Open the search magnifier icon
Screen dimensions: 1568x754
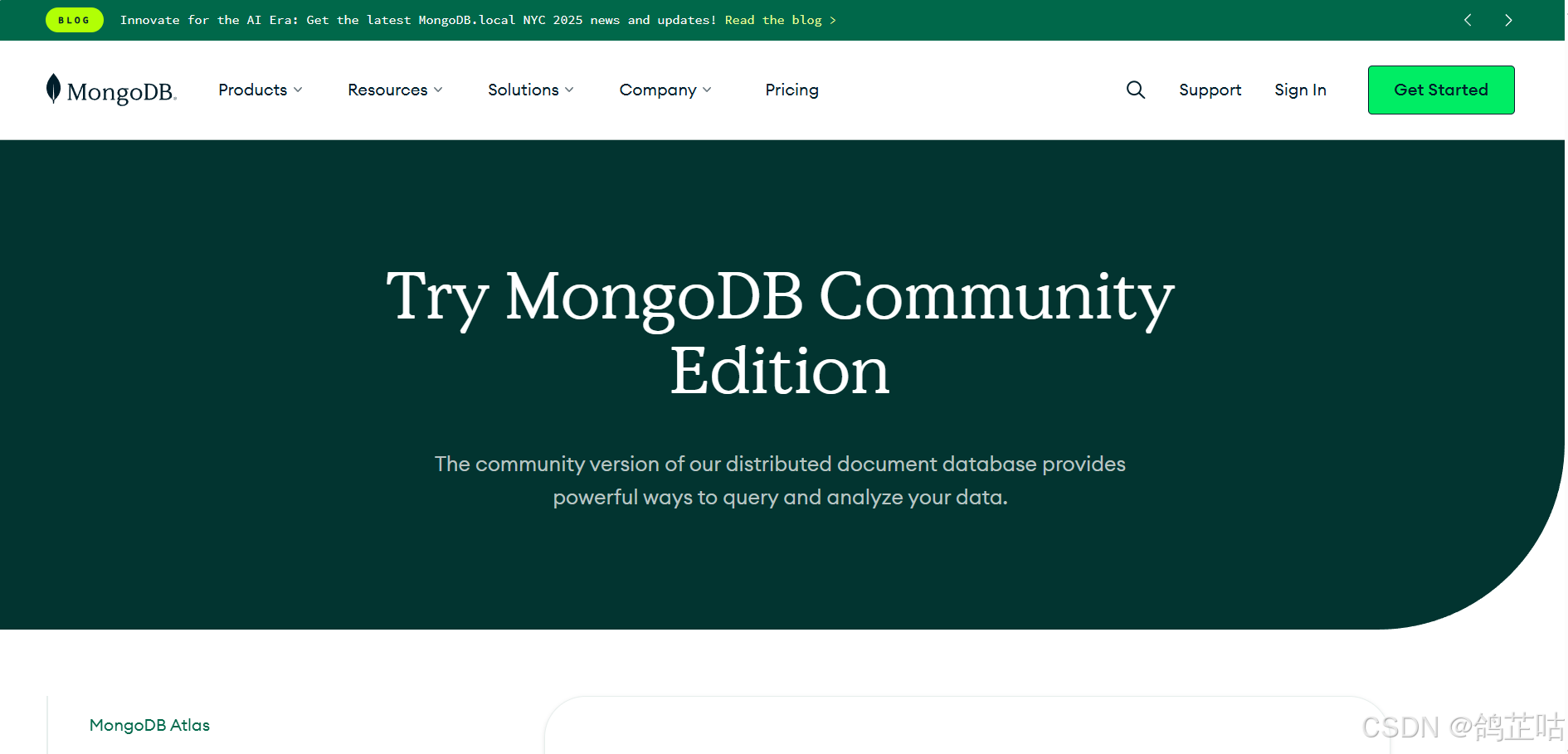1136,90
